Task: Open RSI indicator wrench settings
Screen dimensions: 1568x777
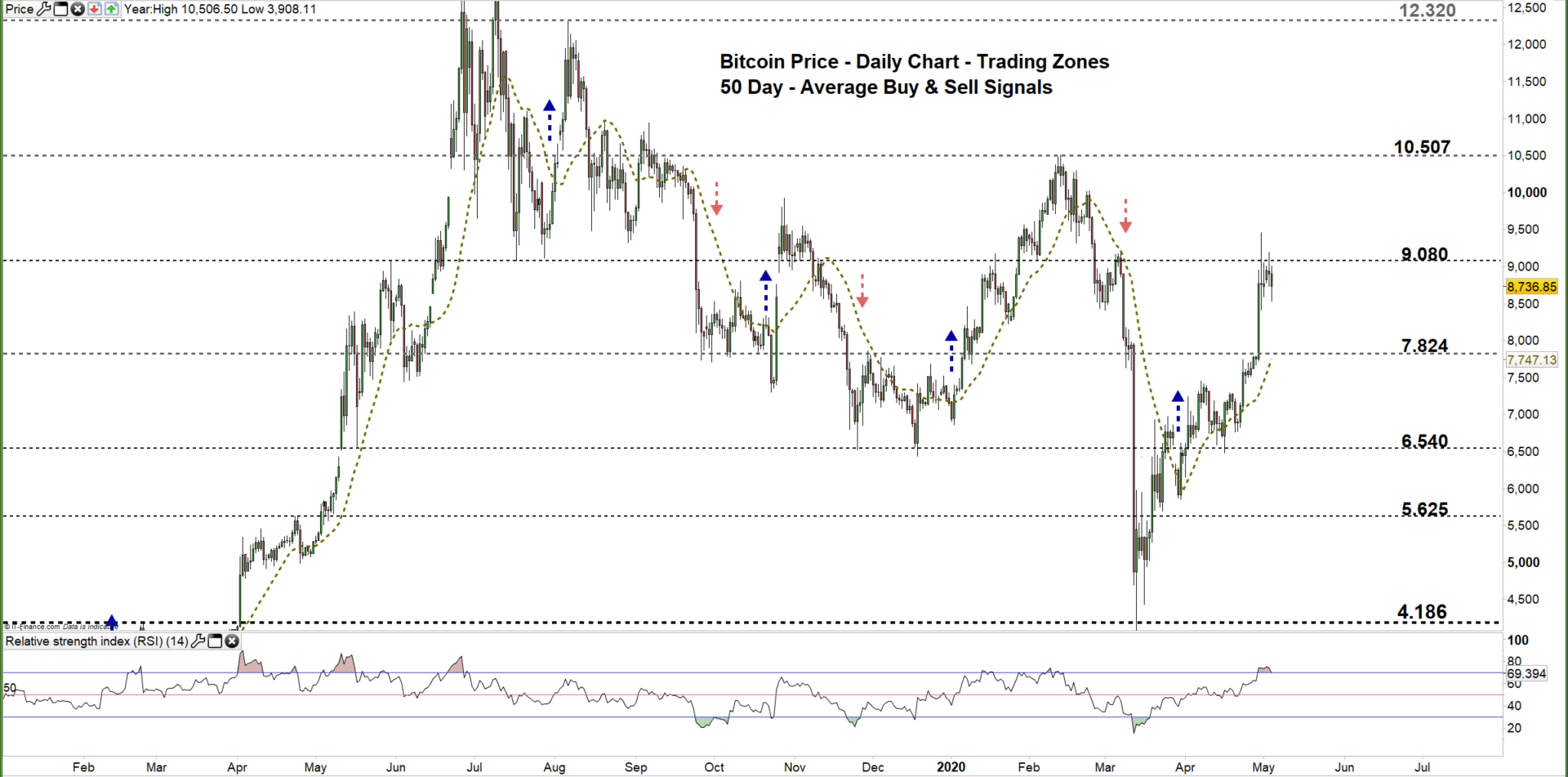Action: tap(198, 641)
